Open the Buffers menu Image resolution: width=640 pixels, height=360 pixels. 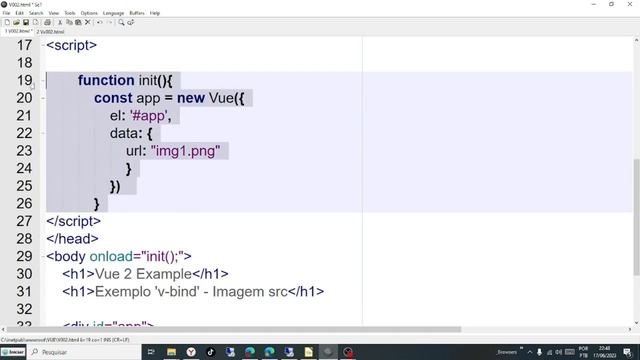(137, 13)
